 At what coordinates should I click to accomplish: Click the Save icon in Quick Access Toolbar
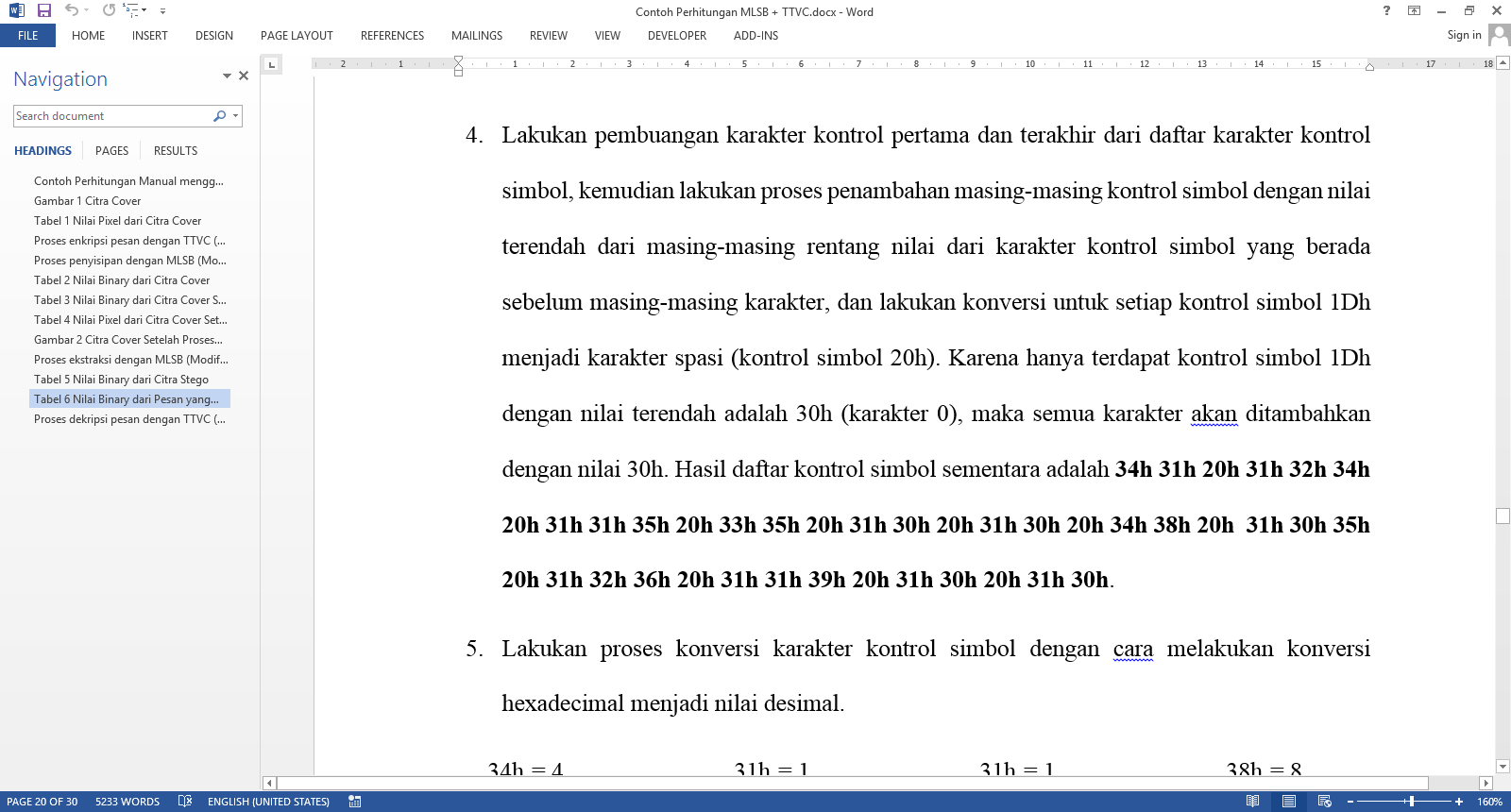click(x=43, y=10)
